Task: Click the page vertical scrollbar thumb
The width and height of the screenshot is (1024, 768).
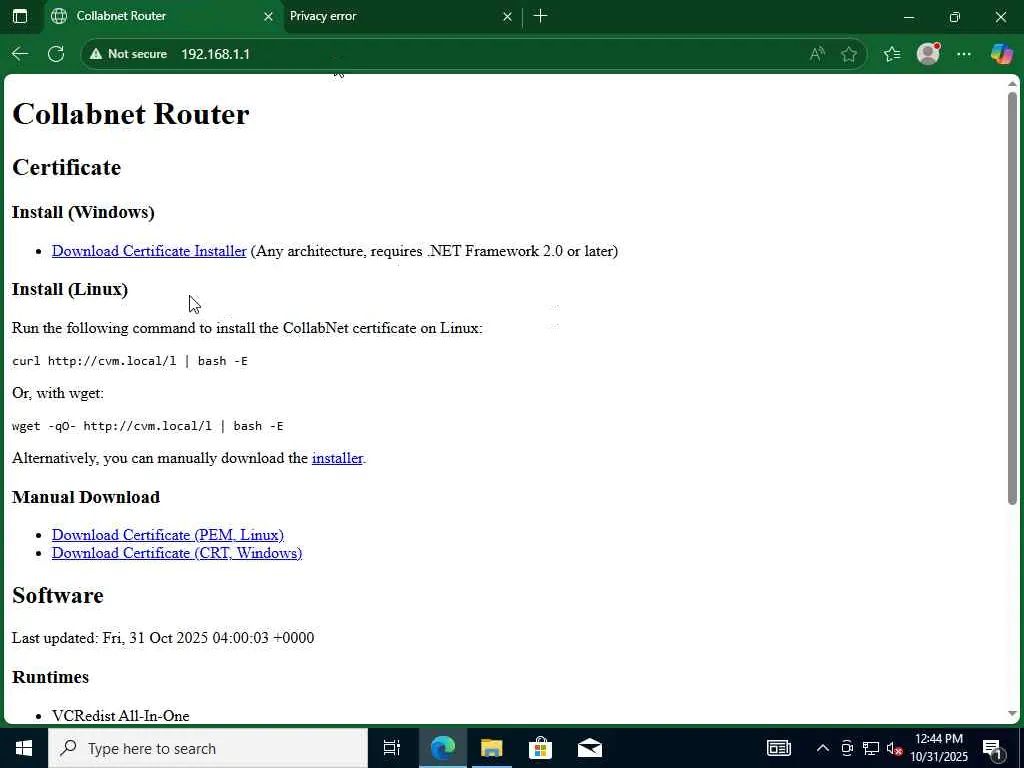Action: pos(1012,297)
